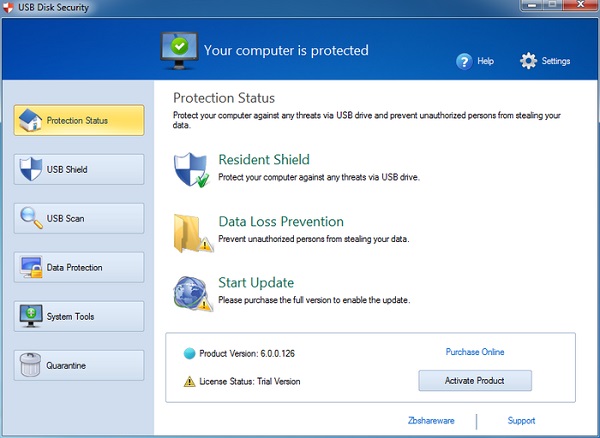Click the Resident Shield checkmark shield icon

pyautogui.click(x=191, y=170)
